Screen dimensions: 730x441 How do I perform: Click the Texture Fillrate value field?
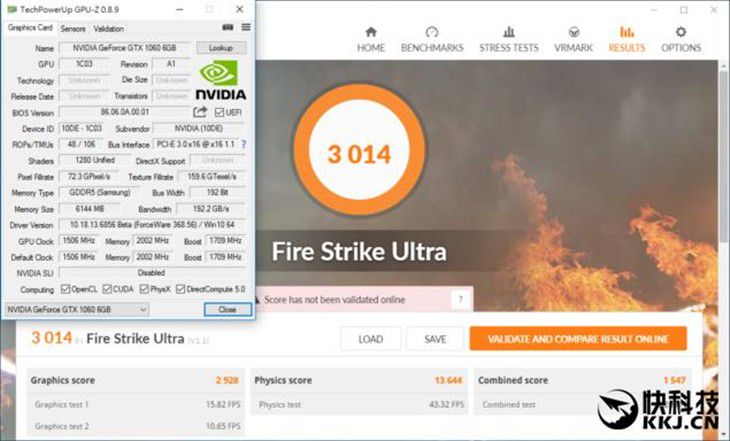[212, 176]
